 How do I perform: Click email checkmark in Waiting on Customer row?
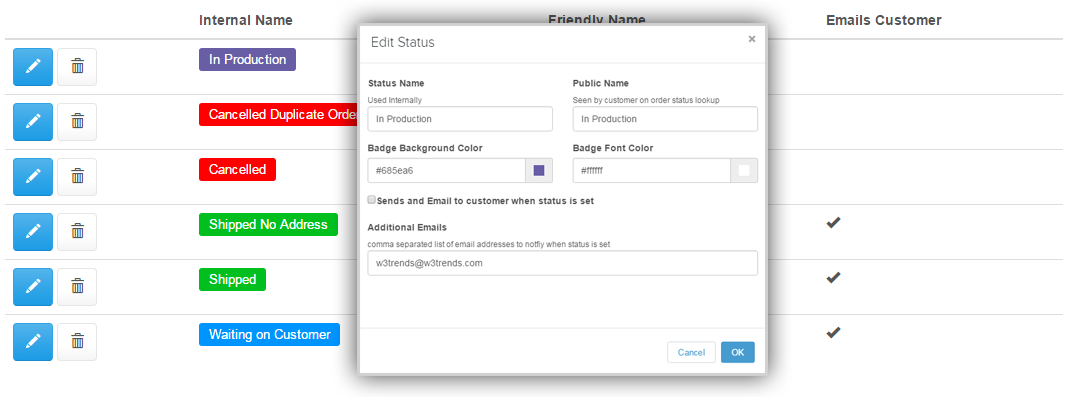click(x=833, y=332)
